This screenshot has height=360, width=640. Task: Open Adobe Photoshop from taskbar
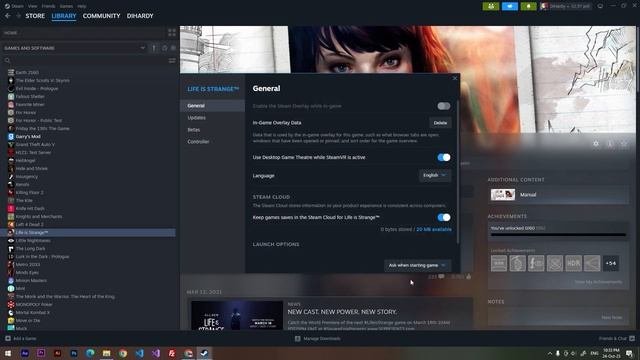pyautogui.click(x=74, y=353)
